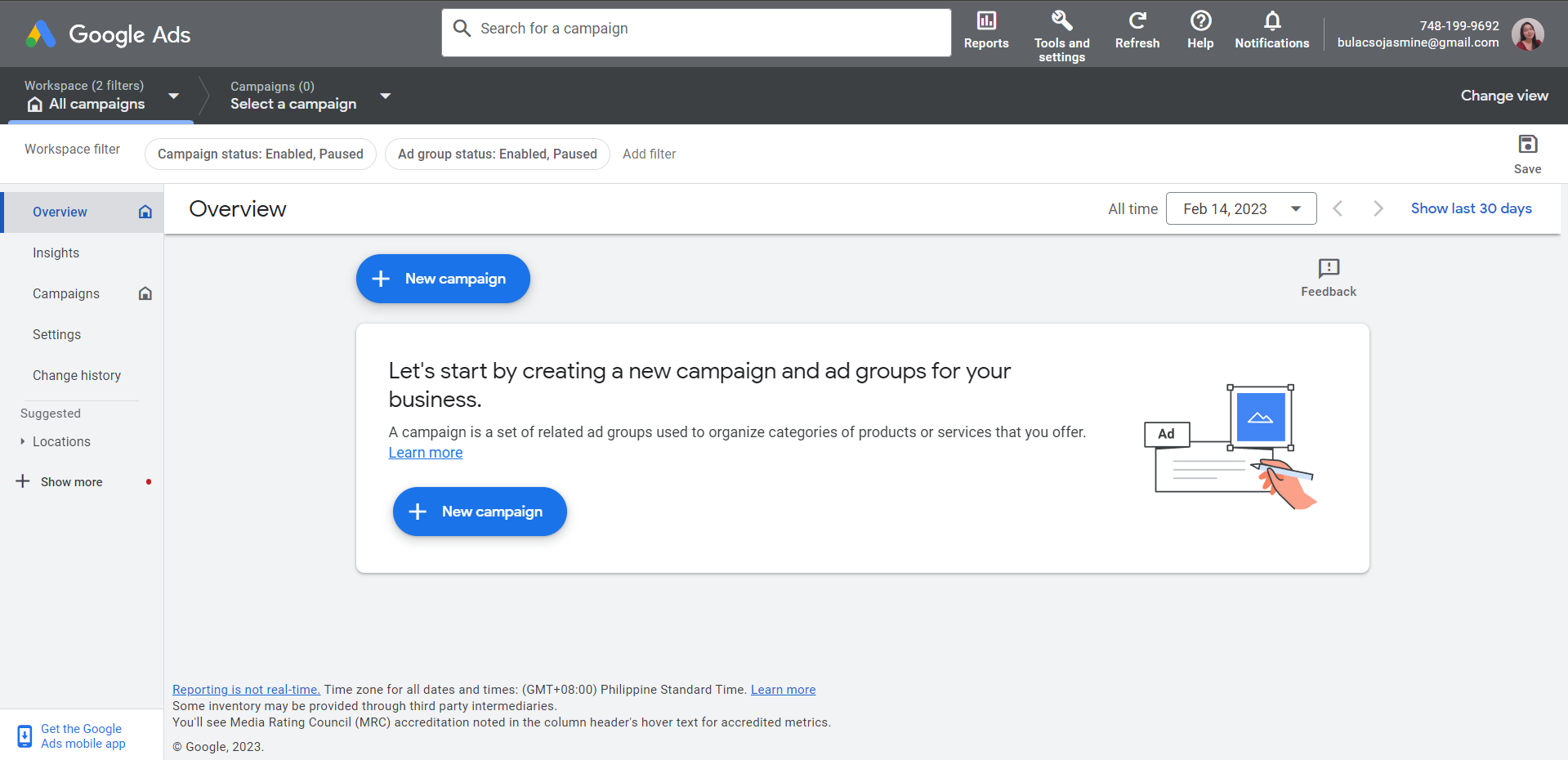The image size is (1568, 760).
Task: Click Show last 30 days link
Action: (x=1471, y=208)
